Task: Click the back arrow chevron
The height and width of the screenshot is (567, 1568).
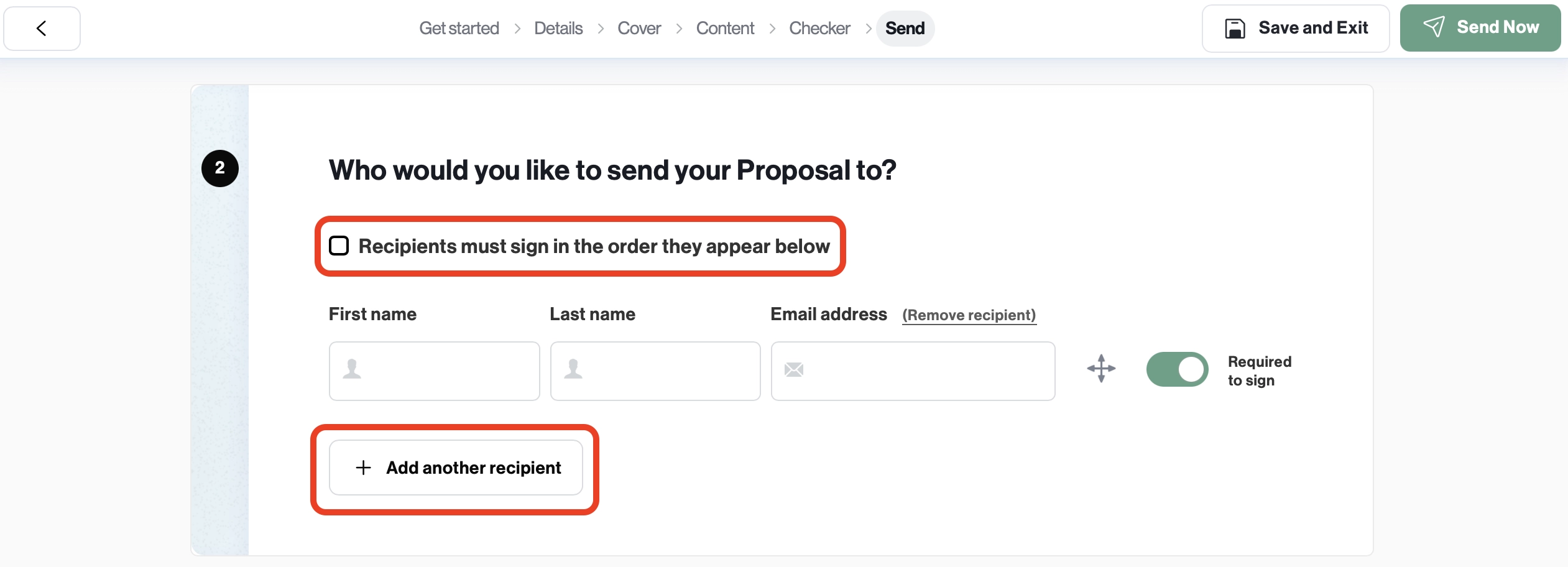Action: point(41,28)
